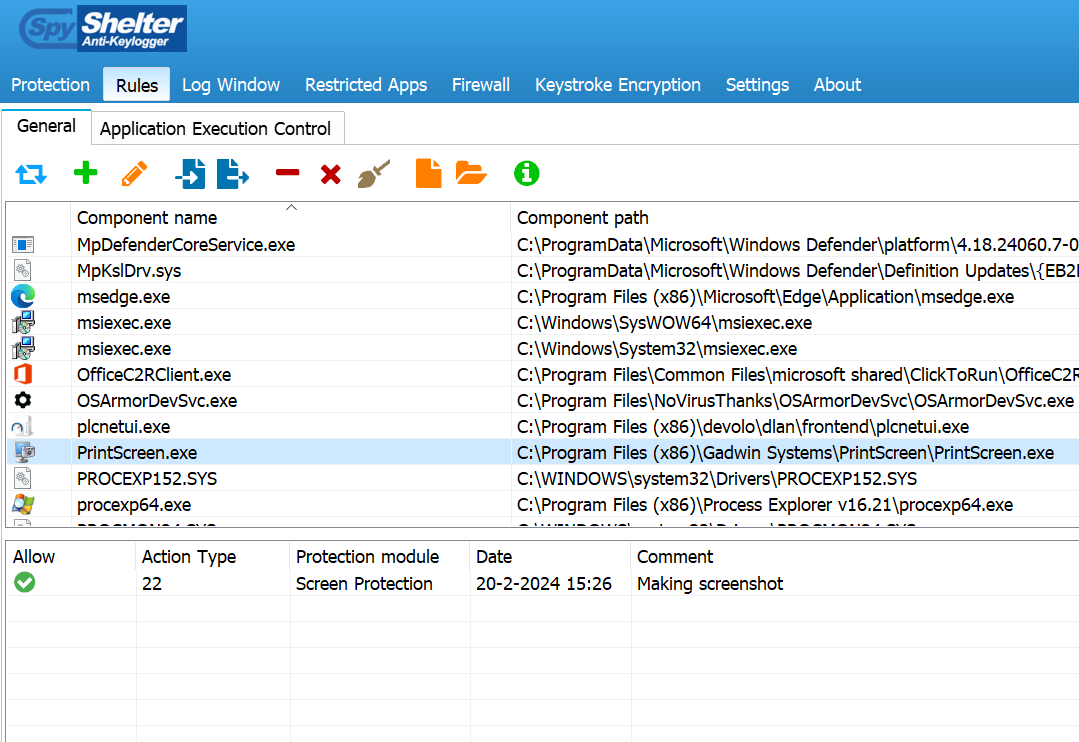Click the orange open folder icon
This screenshot has width=1079, height=742.
click(x=471, y=174)
